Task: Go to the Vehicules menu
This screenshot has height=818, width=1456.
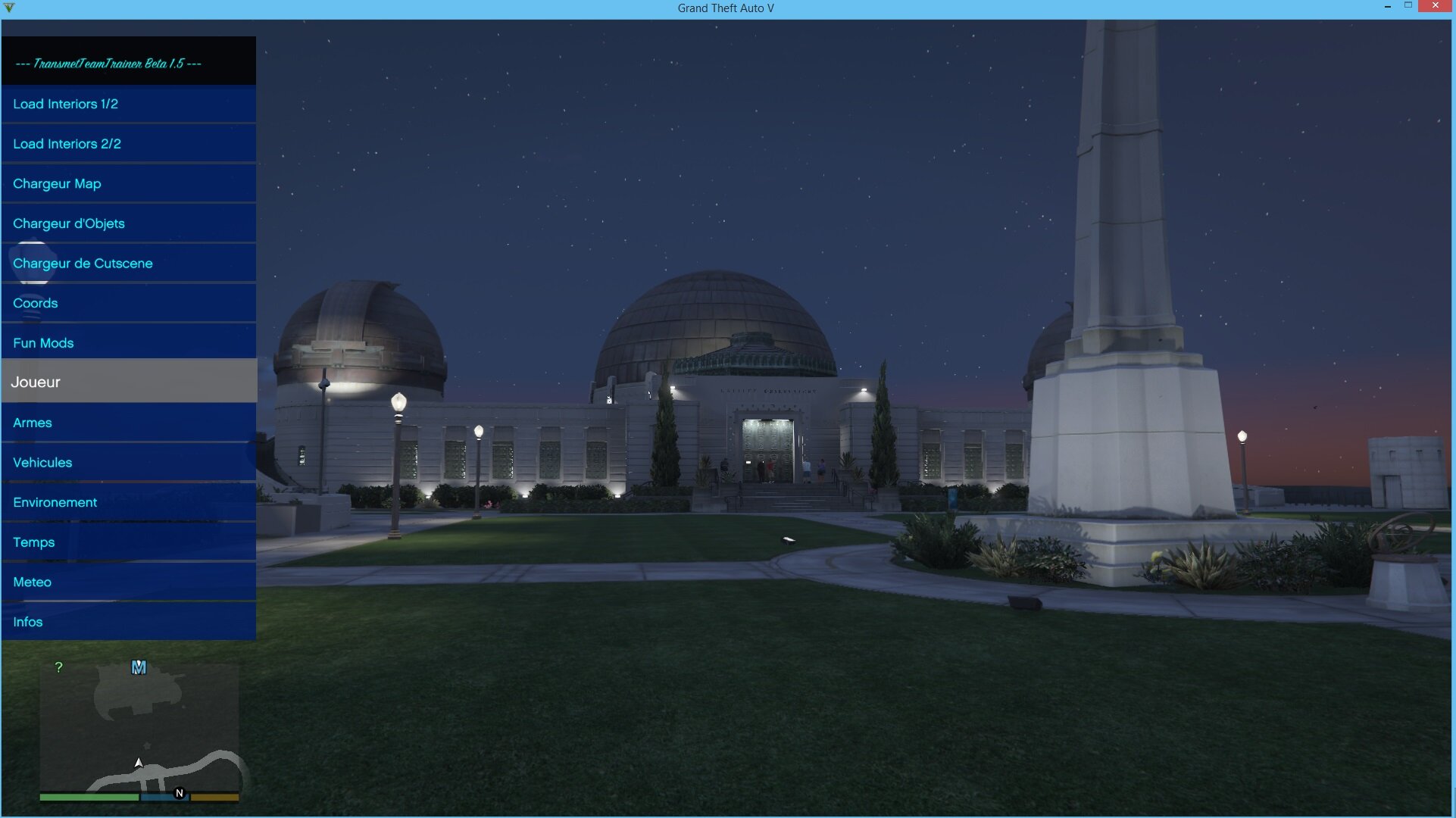Action: pos(129,463)
